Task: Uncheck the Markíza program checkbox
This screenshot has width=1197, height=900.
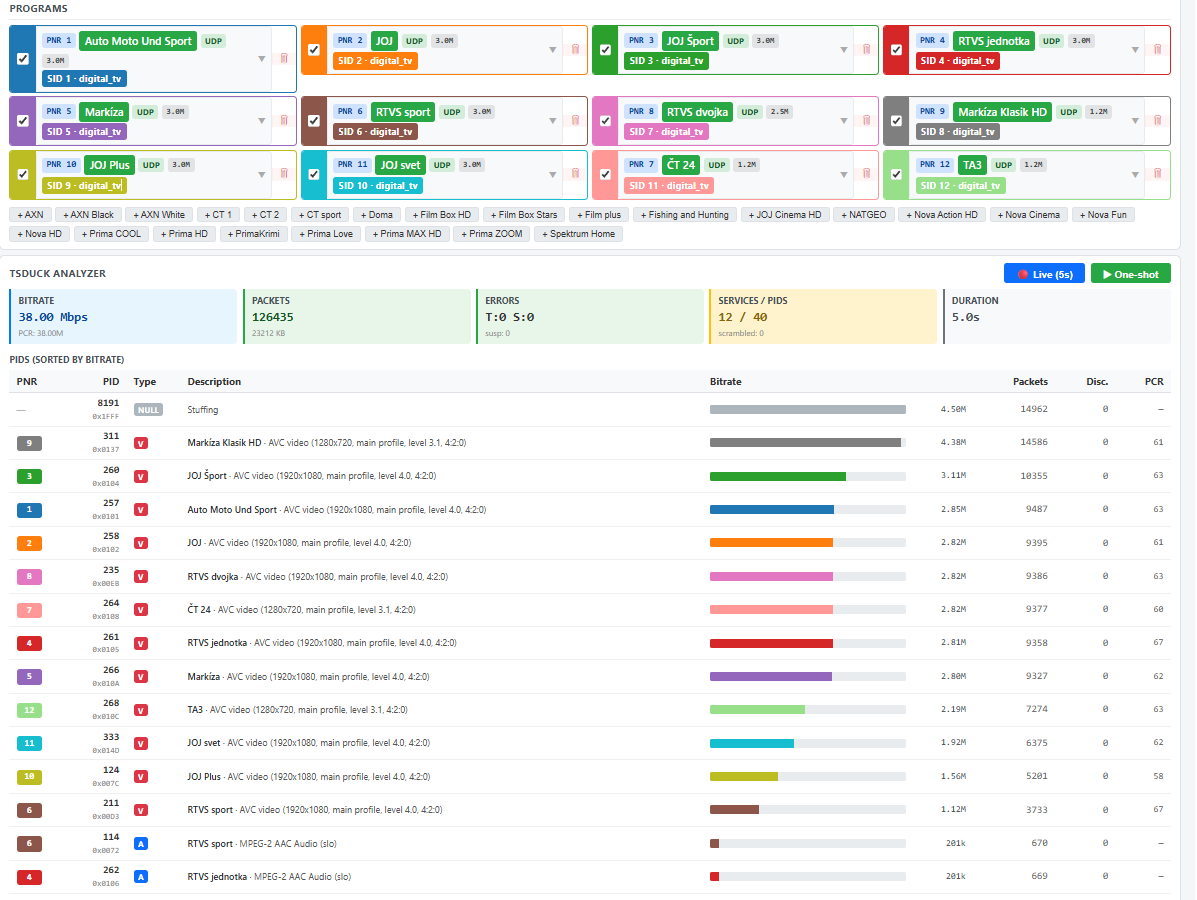Action: (x=23, y=121)
